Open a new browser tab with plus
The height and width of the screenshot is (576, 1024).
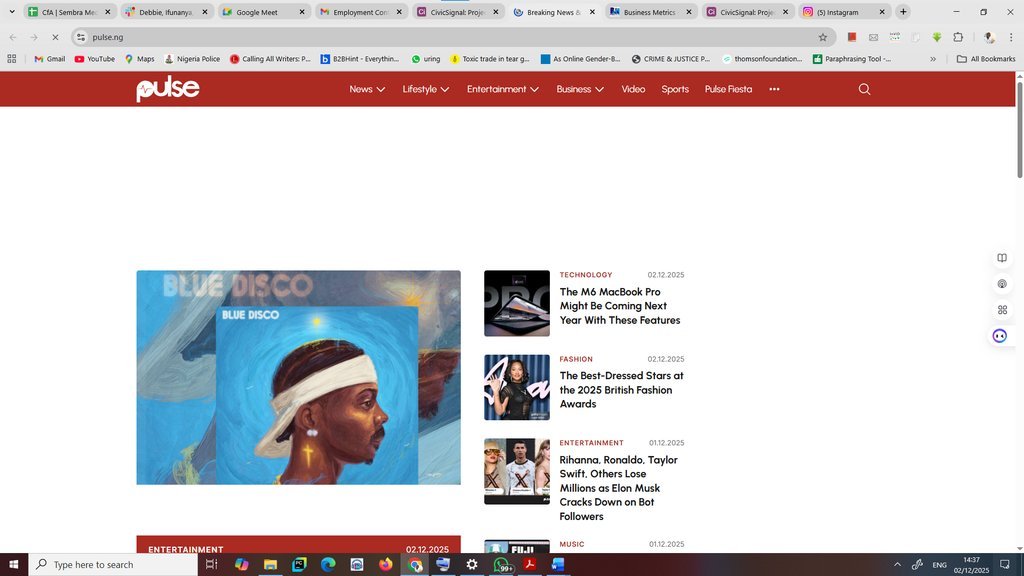(x=903, y=12)
